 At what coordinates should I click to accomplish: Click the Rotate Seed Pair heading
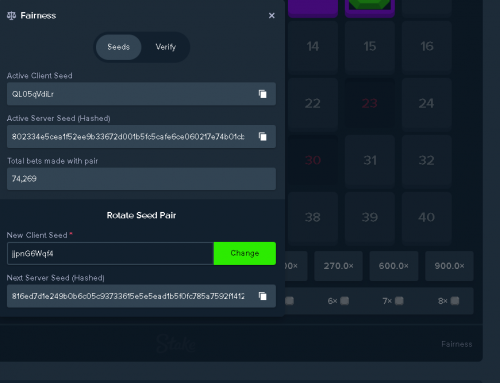[141, 215]
